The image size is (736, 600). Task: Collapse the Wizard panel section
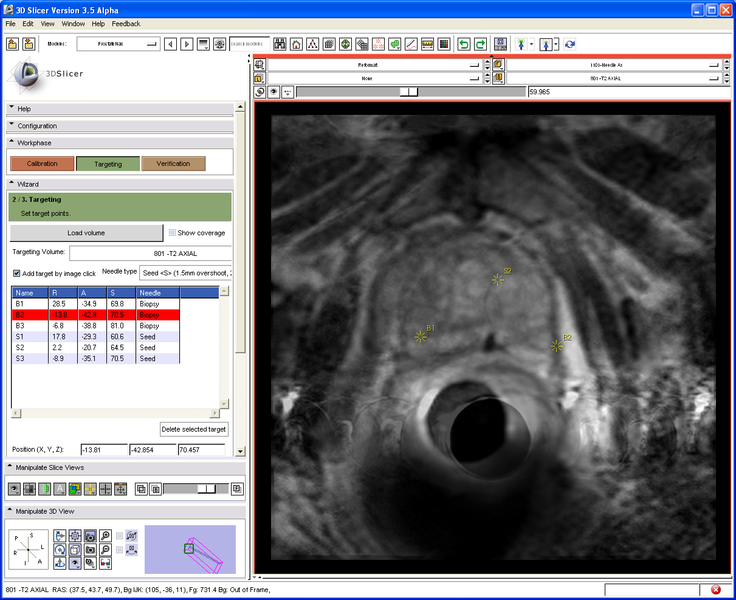(120, 184)
